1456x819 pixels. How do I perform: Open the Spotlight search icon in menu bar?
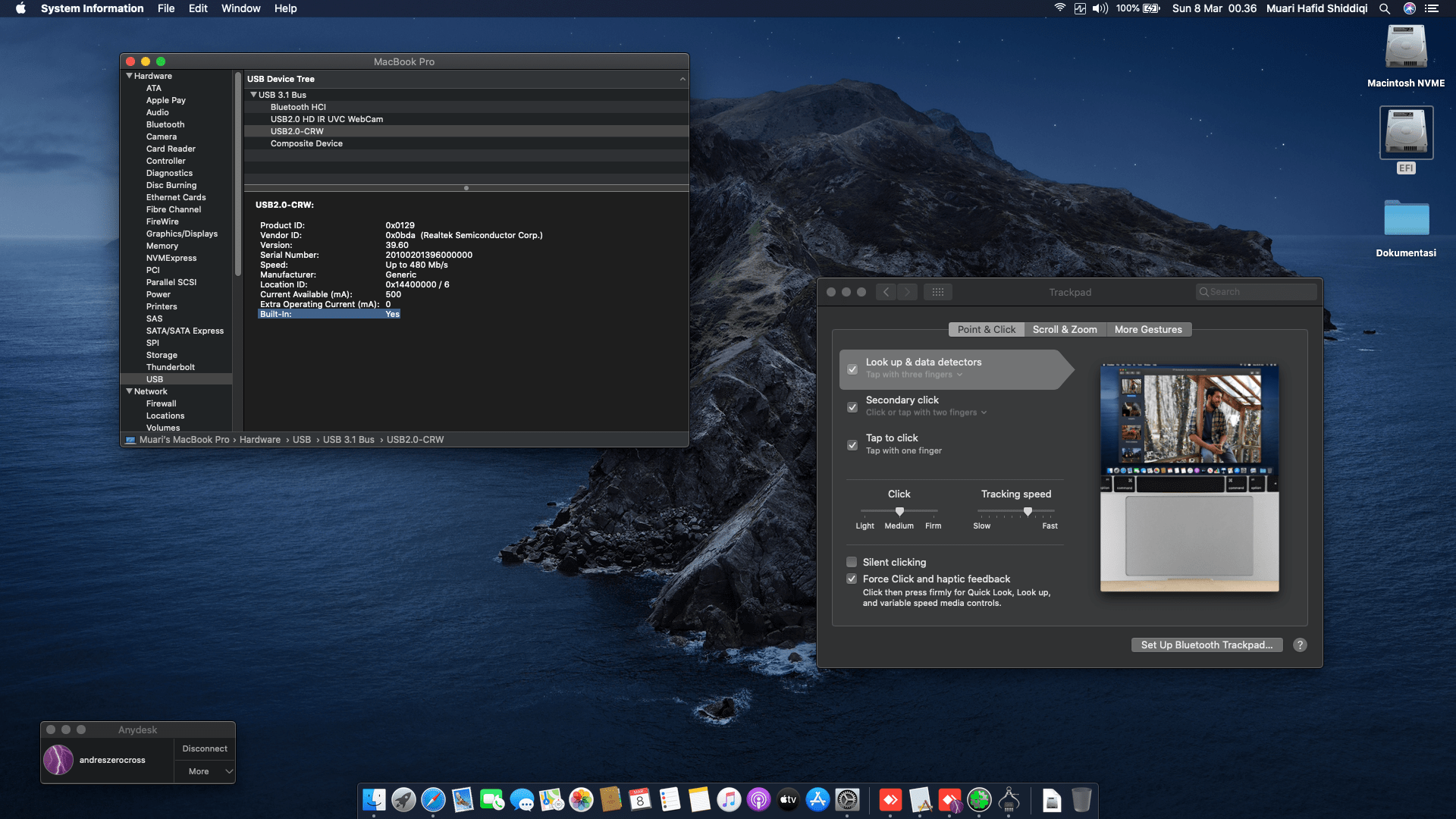pyautogui.click(x=1385, y=8)
